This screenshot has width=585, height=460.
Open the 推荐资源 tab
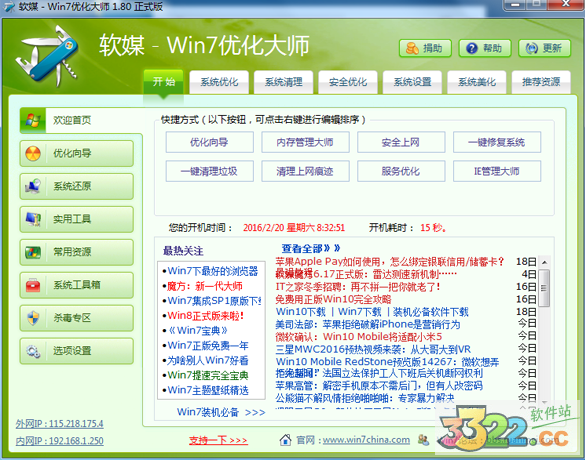[541, 82]
